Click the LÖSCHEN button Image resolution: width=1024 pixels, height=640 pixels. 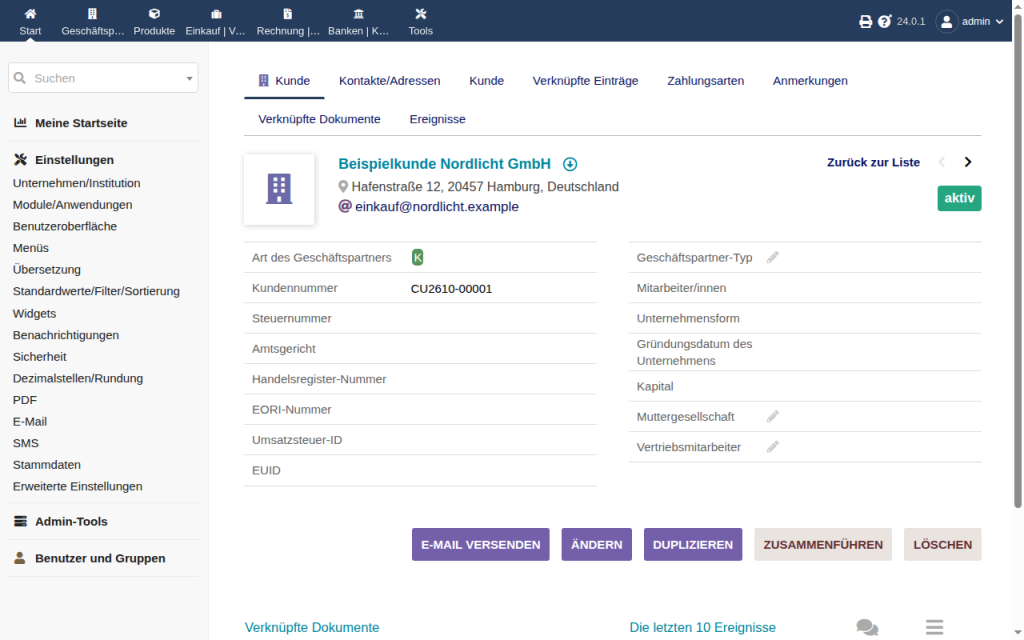point(942,545)
